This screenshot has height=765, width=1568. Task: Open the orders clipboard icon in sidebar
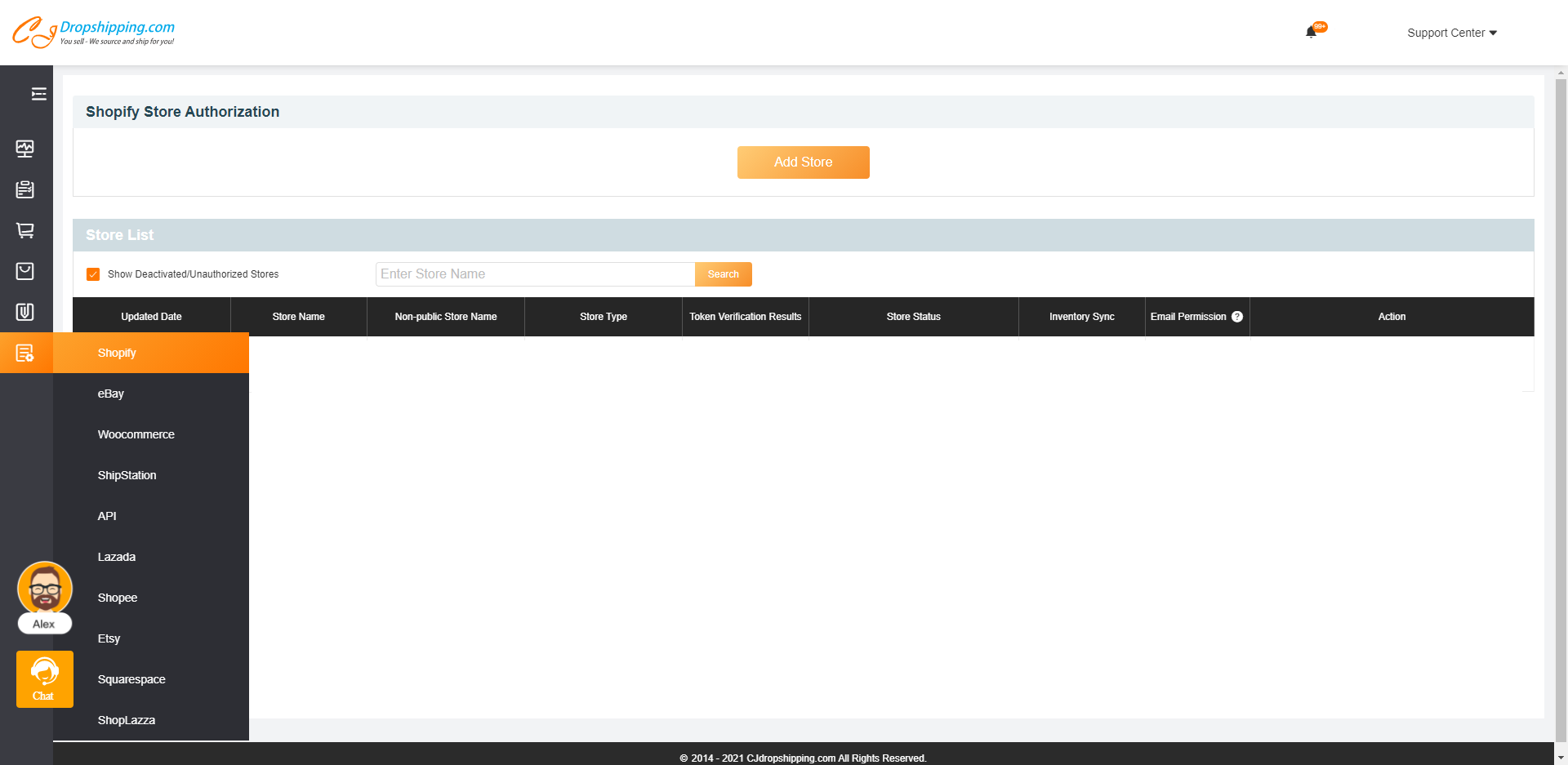click(25, 189)
